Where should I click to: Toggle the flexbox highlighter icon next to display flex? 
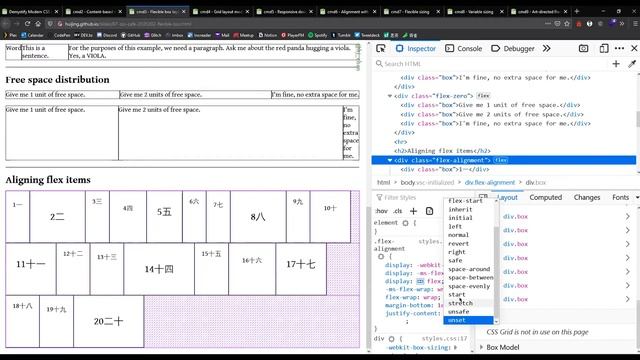coord(420,282)
